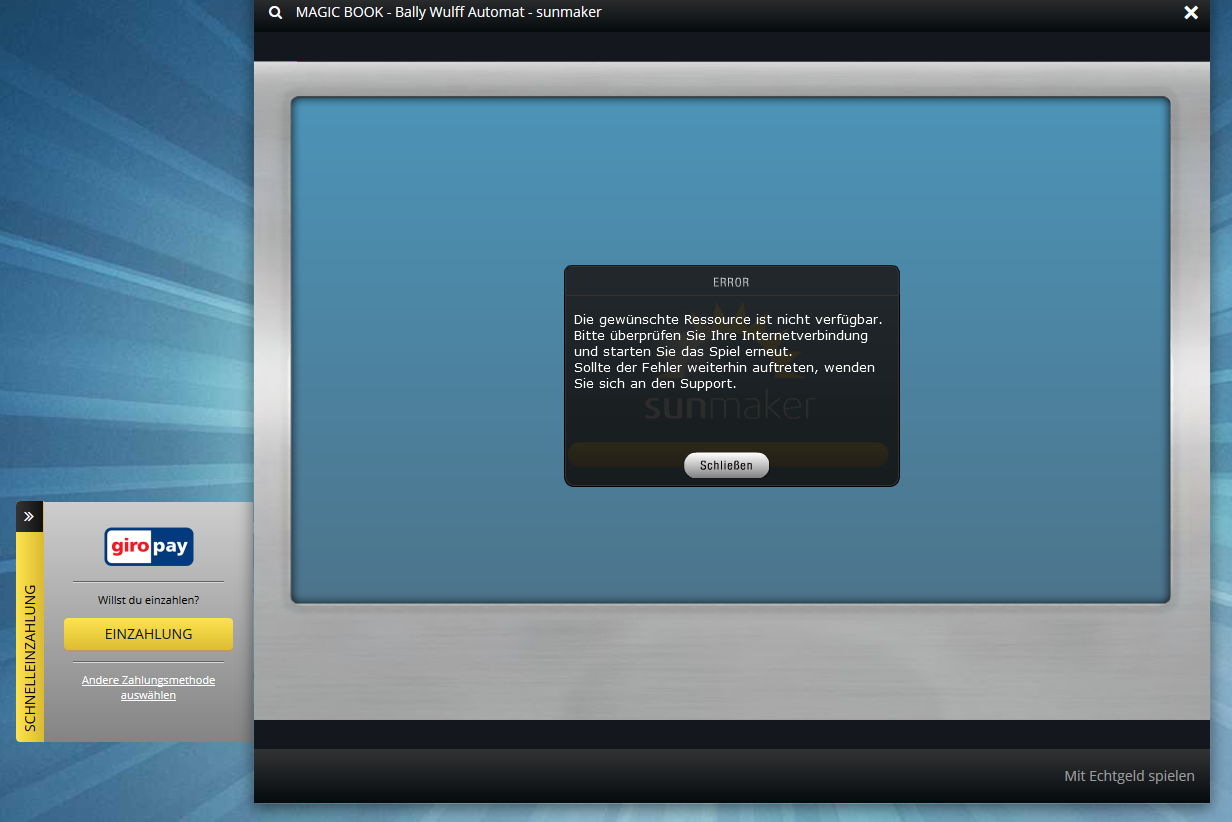Click the giropay logo
The height and width of the screenshot is (822, 1232).
[149, 547]
